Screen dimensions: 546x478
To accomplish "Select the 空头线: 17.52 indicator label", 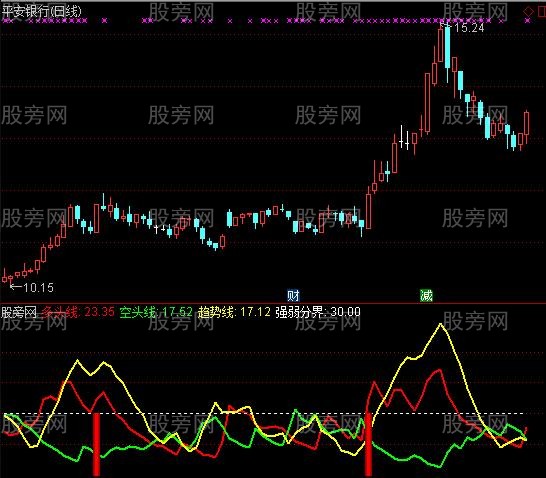I will point(156,312).
